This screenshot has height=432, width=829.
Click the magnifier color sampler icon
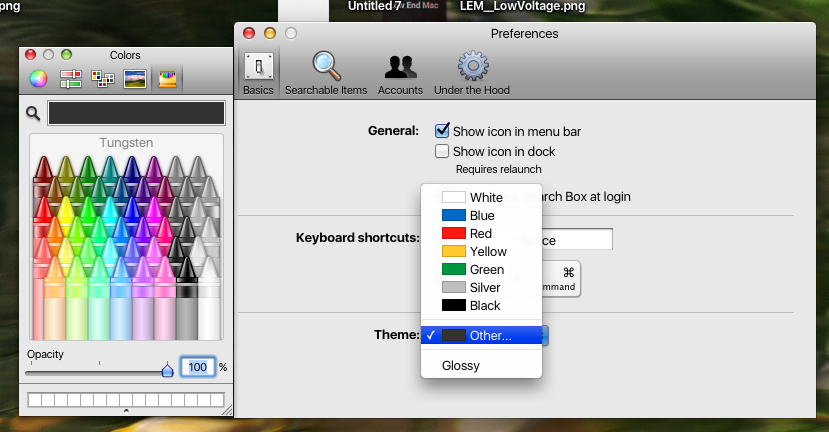[33, 113]
